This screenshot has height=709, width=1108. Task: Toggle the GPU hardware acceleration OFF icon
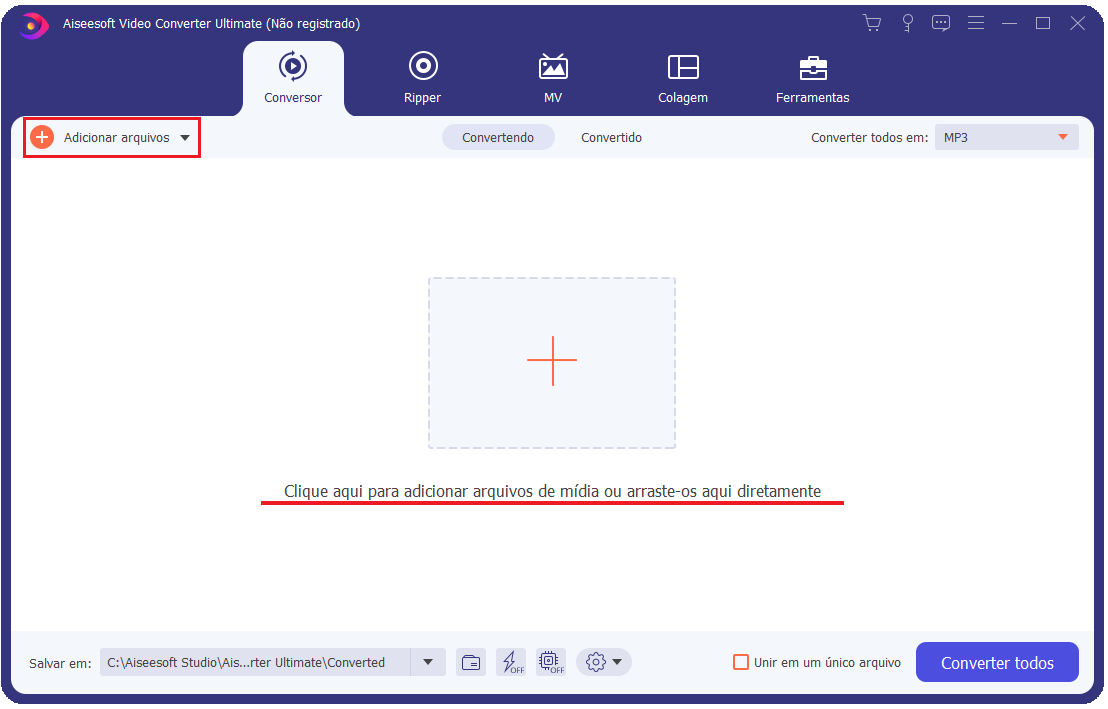550,662
